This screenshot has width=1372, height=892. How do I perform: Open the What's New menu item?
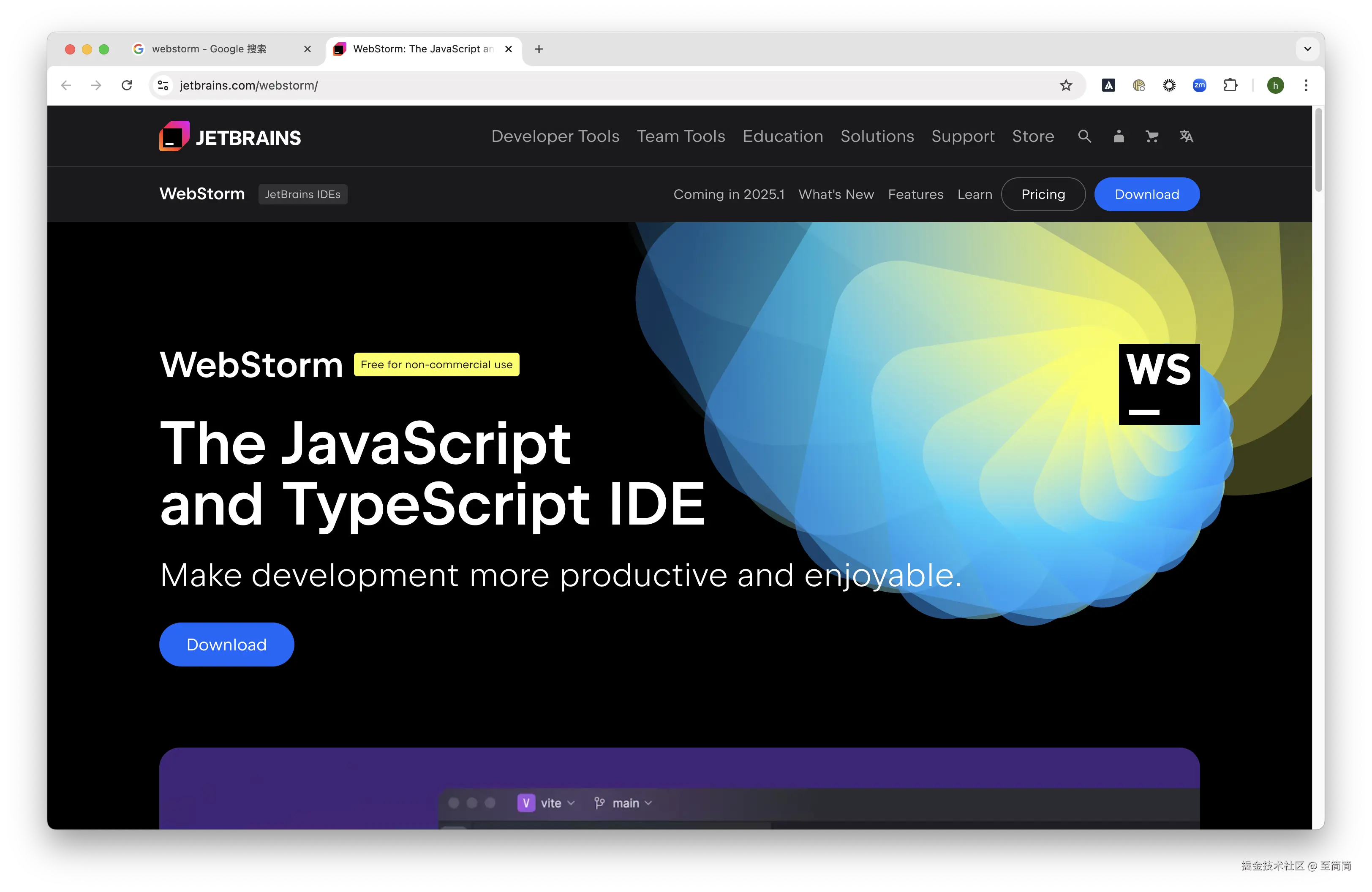pyautogui.click(x=836, y=194)
